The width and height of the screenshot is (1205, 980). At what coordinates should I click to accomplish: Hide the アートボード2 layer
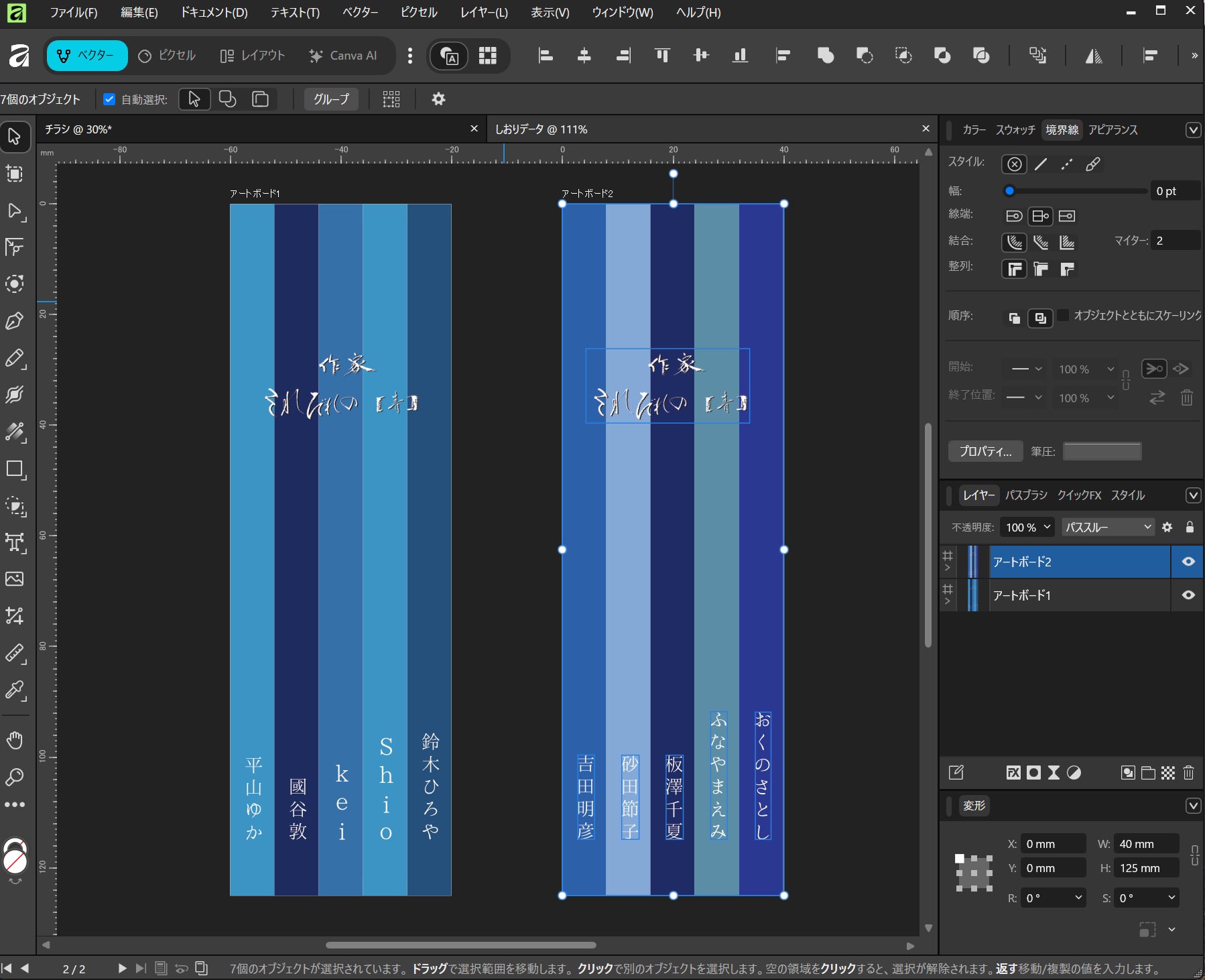[1188, 562]
